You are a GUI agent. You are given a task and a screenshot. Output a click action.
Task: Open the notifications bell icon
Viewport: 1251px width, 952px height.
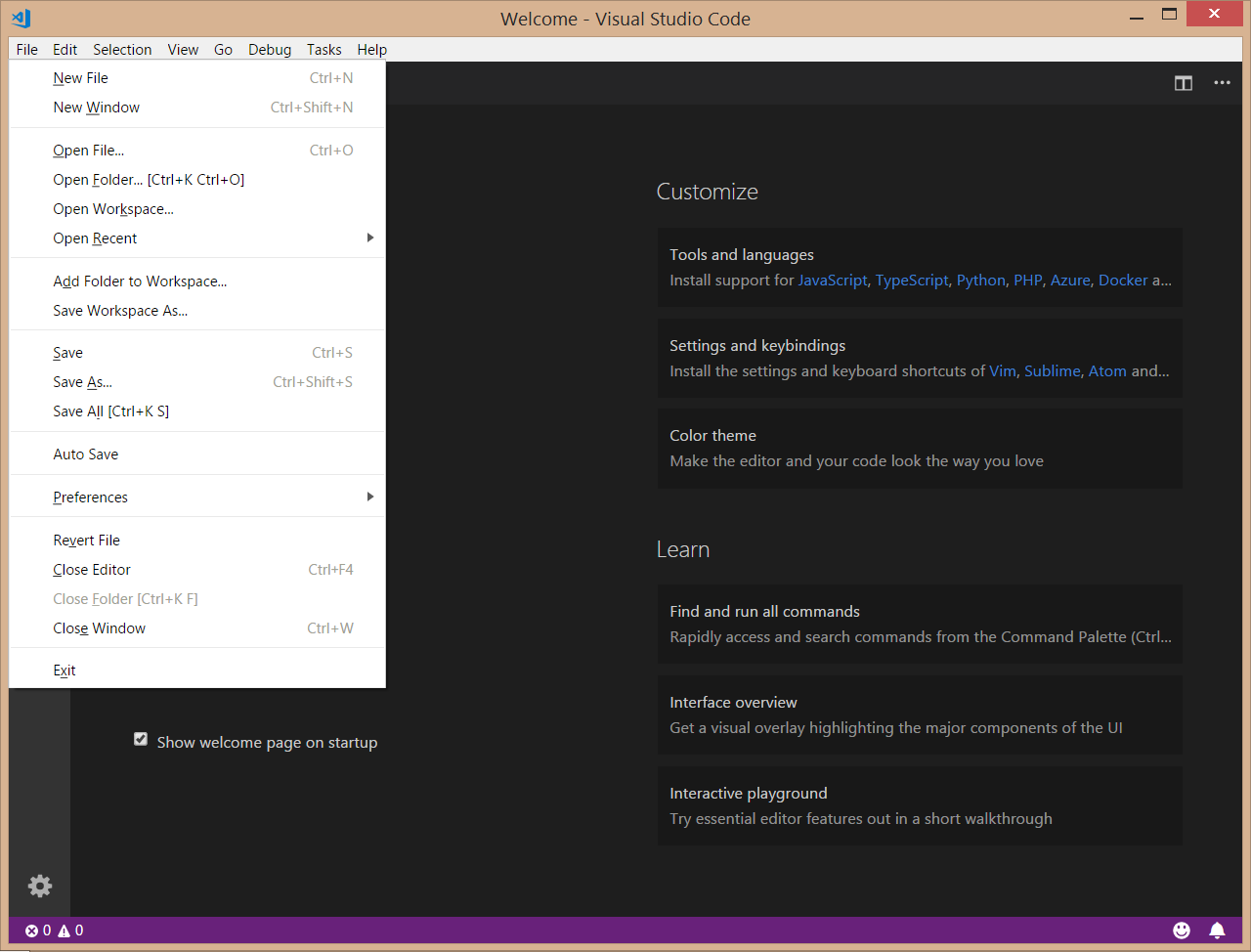(1217, 930)
